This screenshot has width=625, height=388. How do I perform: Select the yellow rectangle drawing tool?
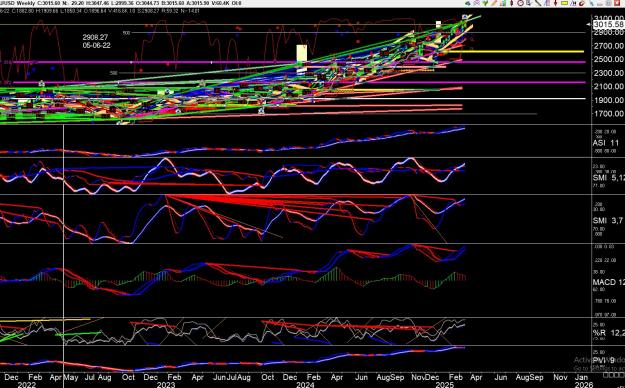click(564, 3)
